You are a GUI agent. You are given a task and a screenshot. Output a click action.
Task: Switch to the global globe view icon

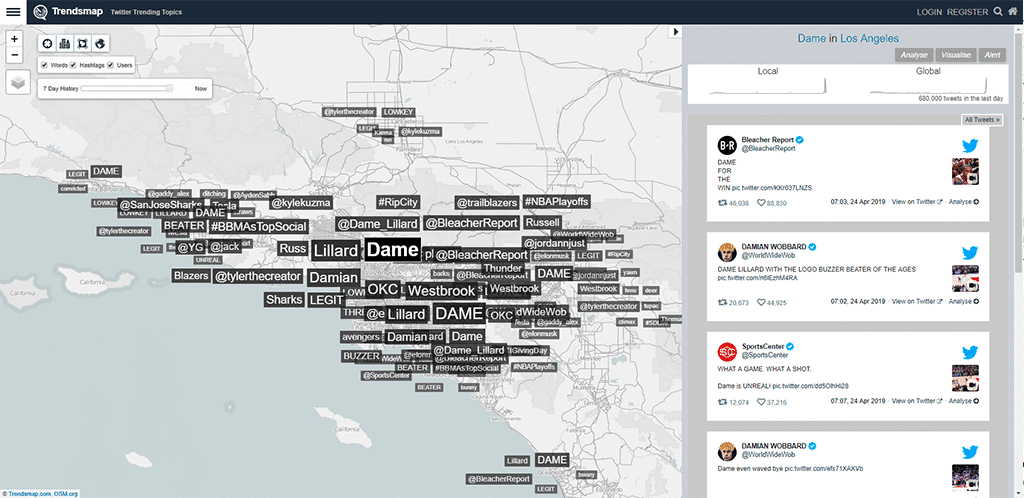click(100, 44)
